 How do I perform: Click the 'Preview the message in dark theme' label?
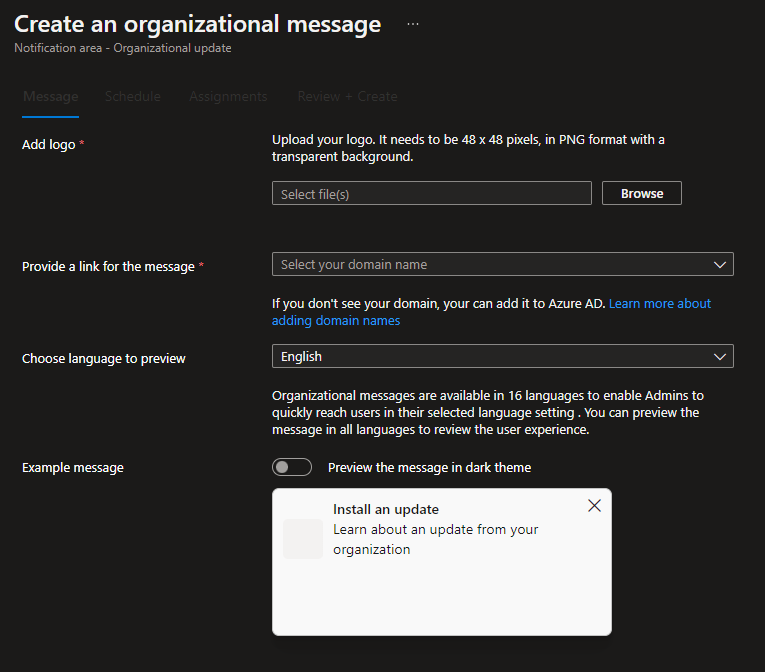(x=429, y=467)
